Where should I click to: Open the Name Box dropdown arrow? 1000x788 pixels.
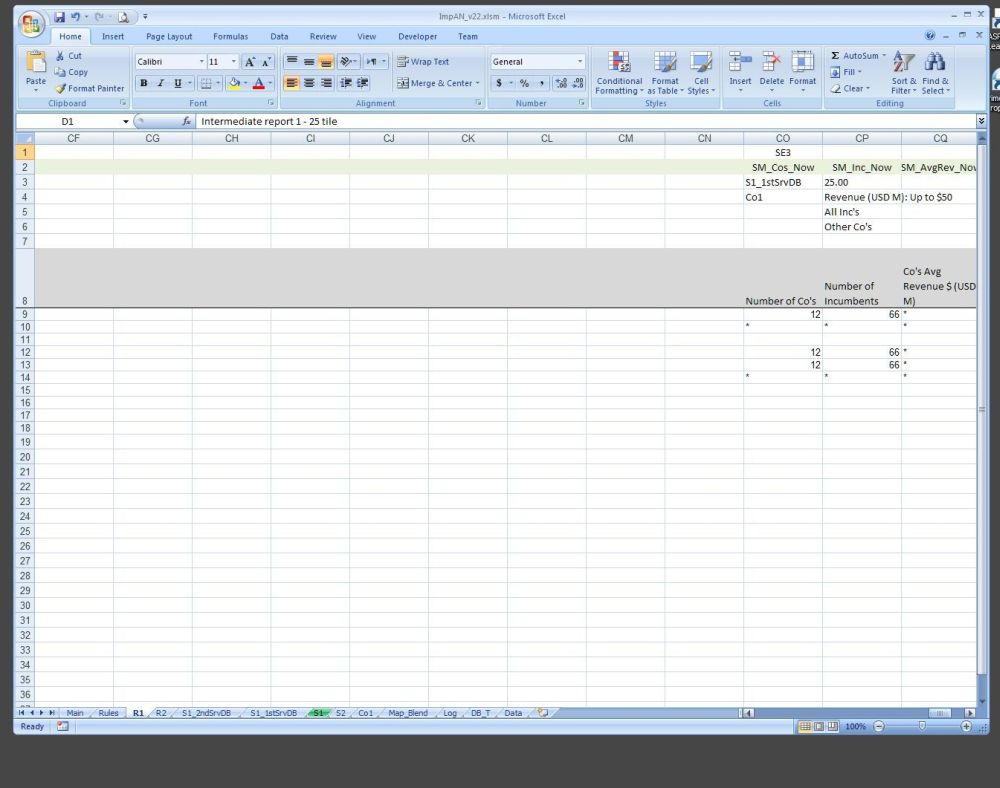pos(126,121)
